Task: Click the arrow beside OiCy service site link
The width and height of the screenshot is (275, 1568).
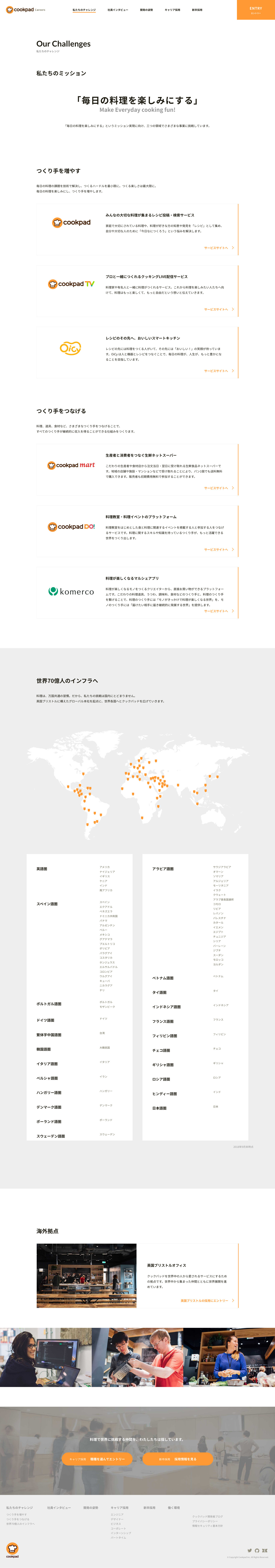Action: pos(232,371)
